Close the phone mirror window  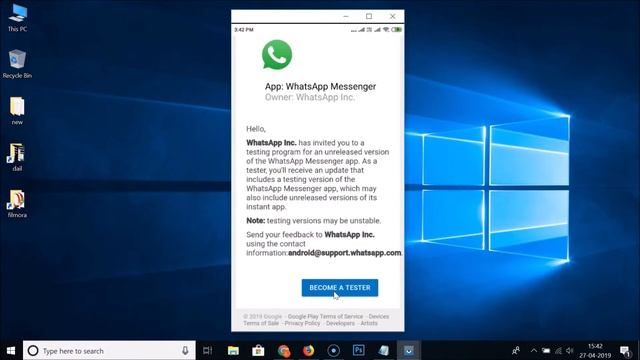(393, 16)
